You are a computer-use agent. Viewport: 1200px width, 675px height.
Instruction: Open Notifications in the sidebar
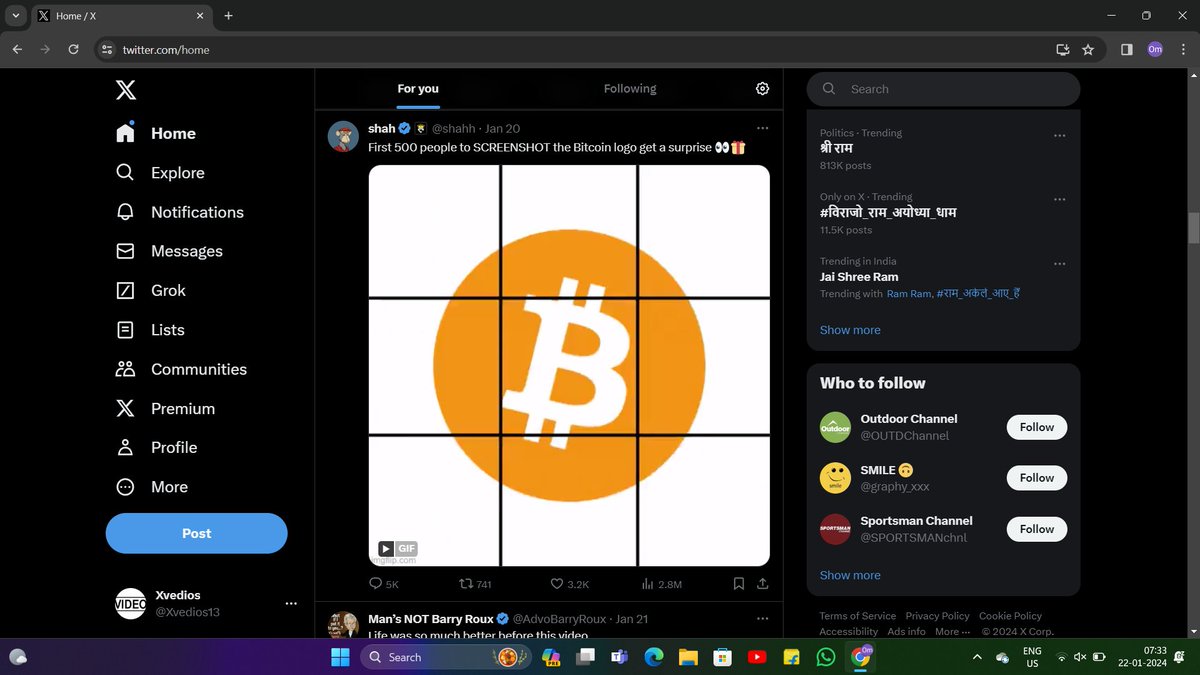coord(179,212)
